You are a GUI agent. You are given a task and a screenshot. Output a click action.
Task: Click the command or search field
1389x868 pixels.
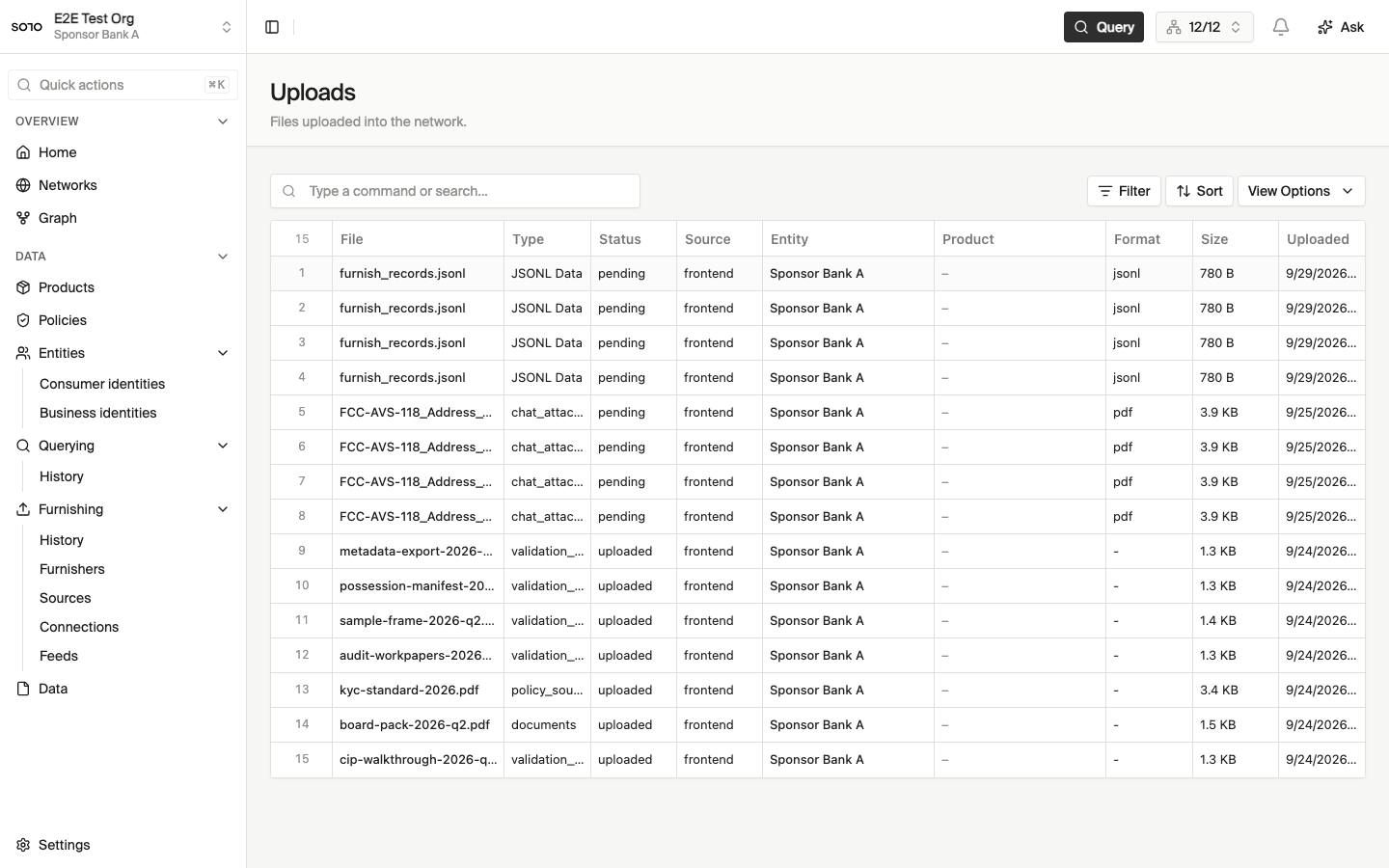click(x=455, y=191)
